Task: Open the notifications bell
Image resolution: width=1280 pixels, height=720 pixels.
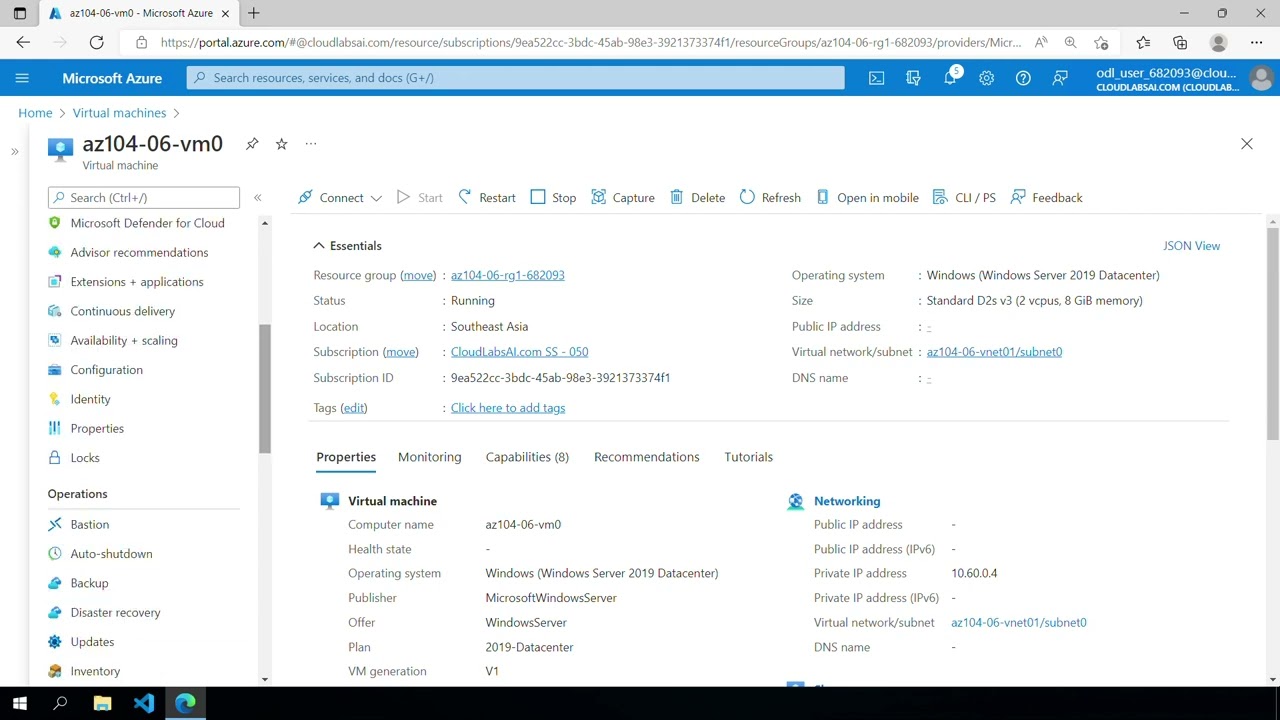Action: coord(950,78)
